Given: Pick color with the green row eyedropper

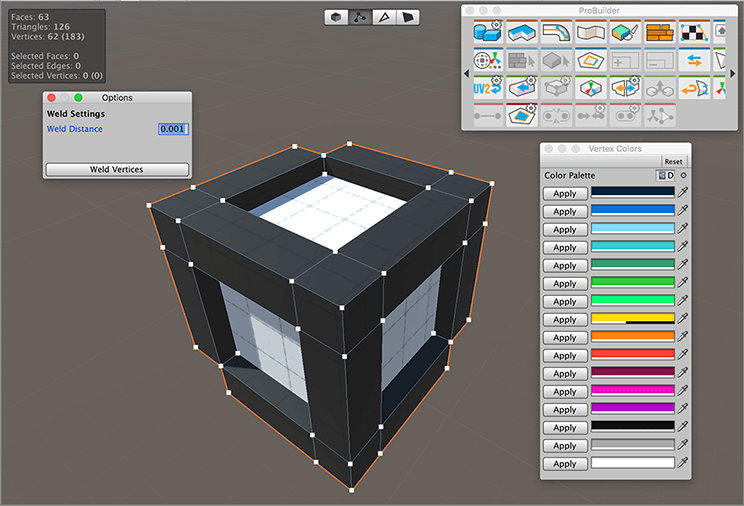Looking at the screenshot, I should (x=682, y=282).
